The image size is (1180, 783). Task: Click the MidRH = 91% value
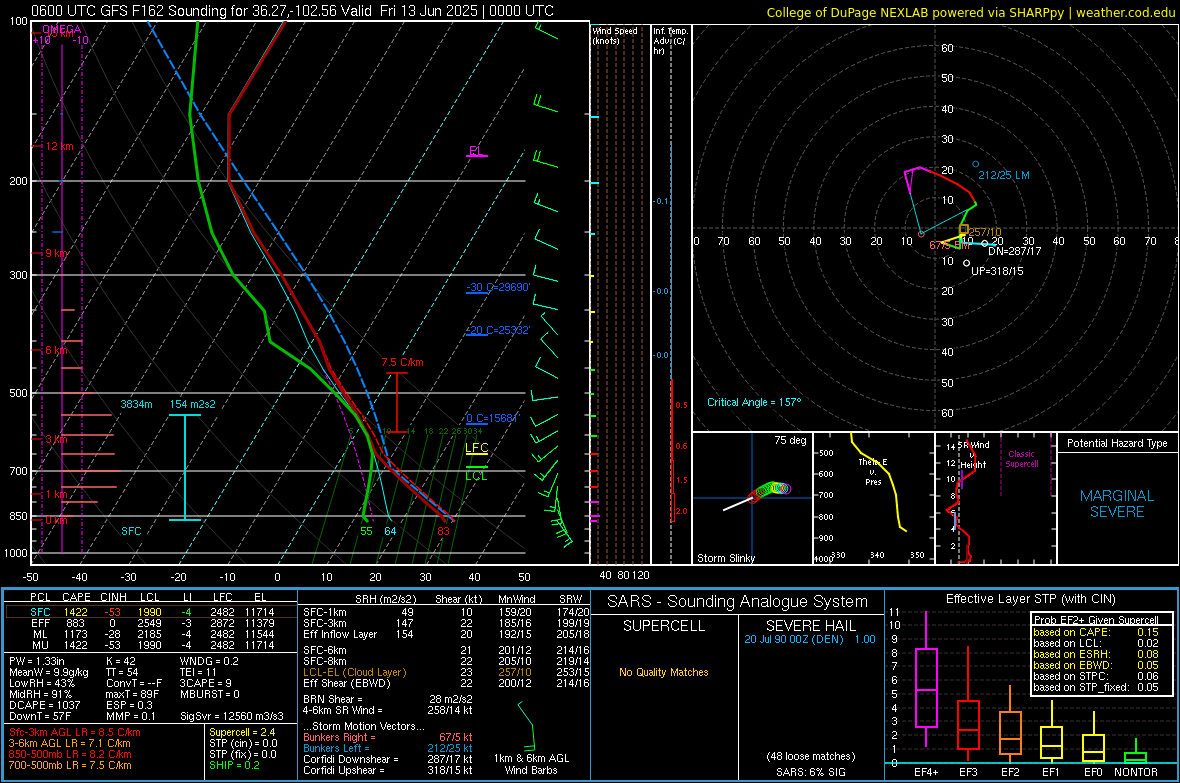40,694
